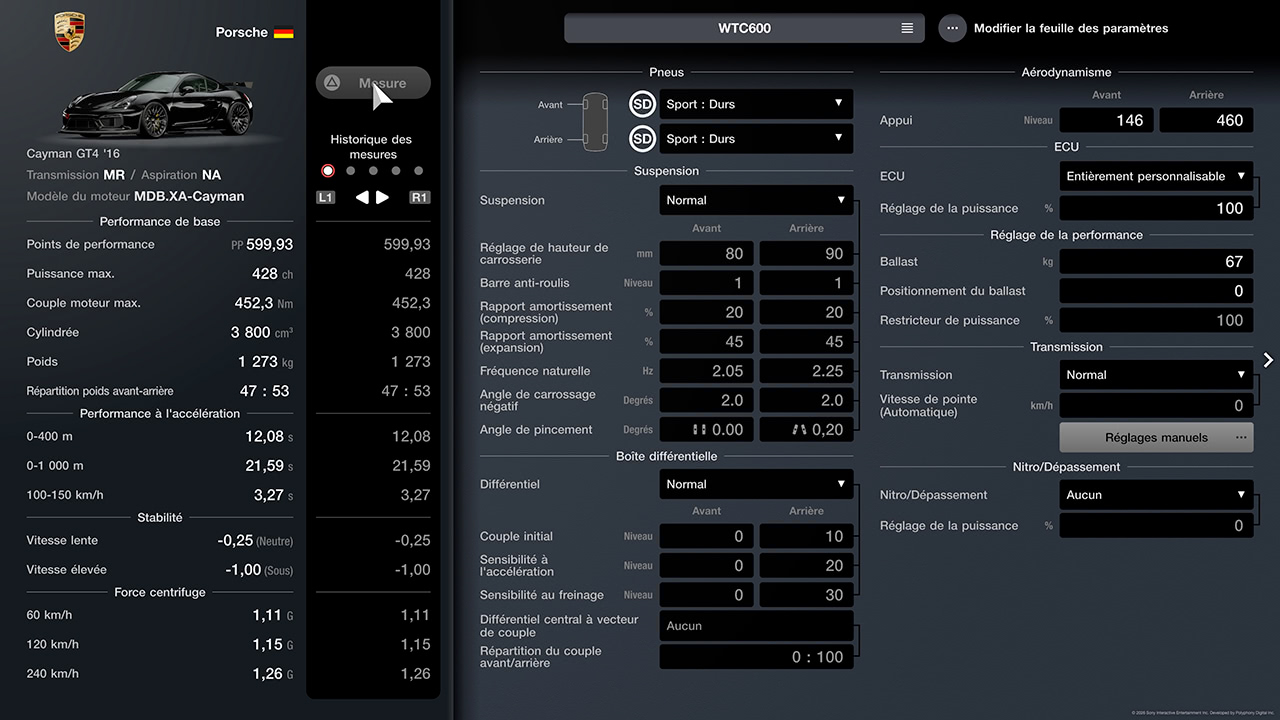Adjust the front Appui downforce value
The width and height of the screenshot is (1280, 720).
(1106, 120)
